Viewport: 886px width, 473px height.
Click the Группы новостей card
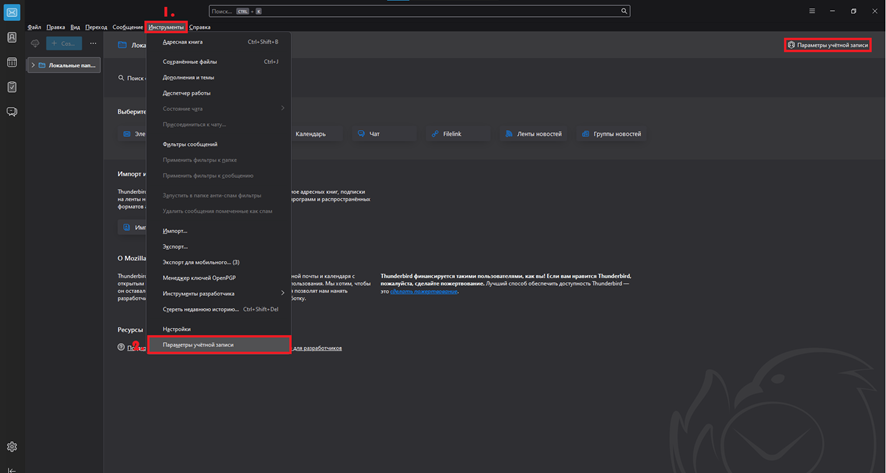coord(611,134)
